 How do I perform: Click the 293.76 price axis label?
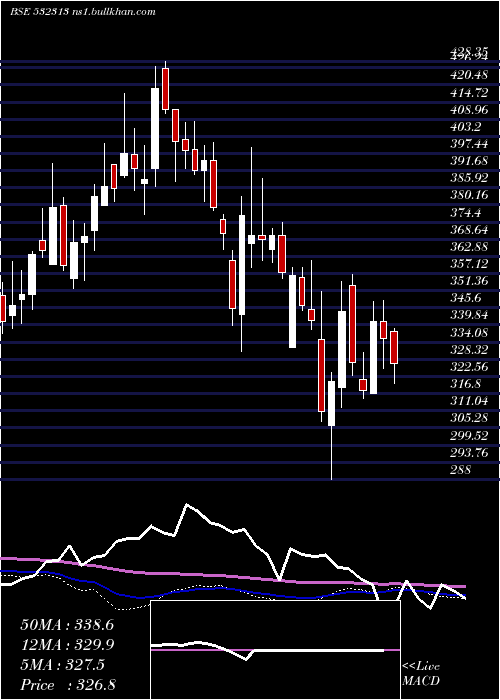tap(468, 453)
